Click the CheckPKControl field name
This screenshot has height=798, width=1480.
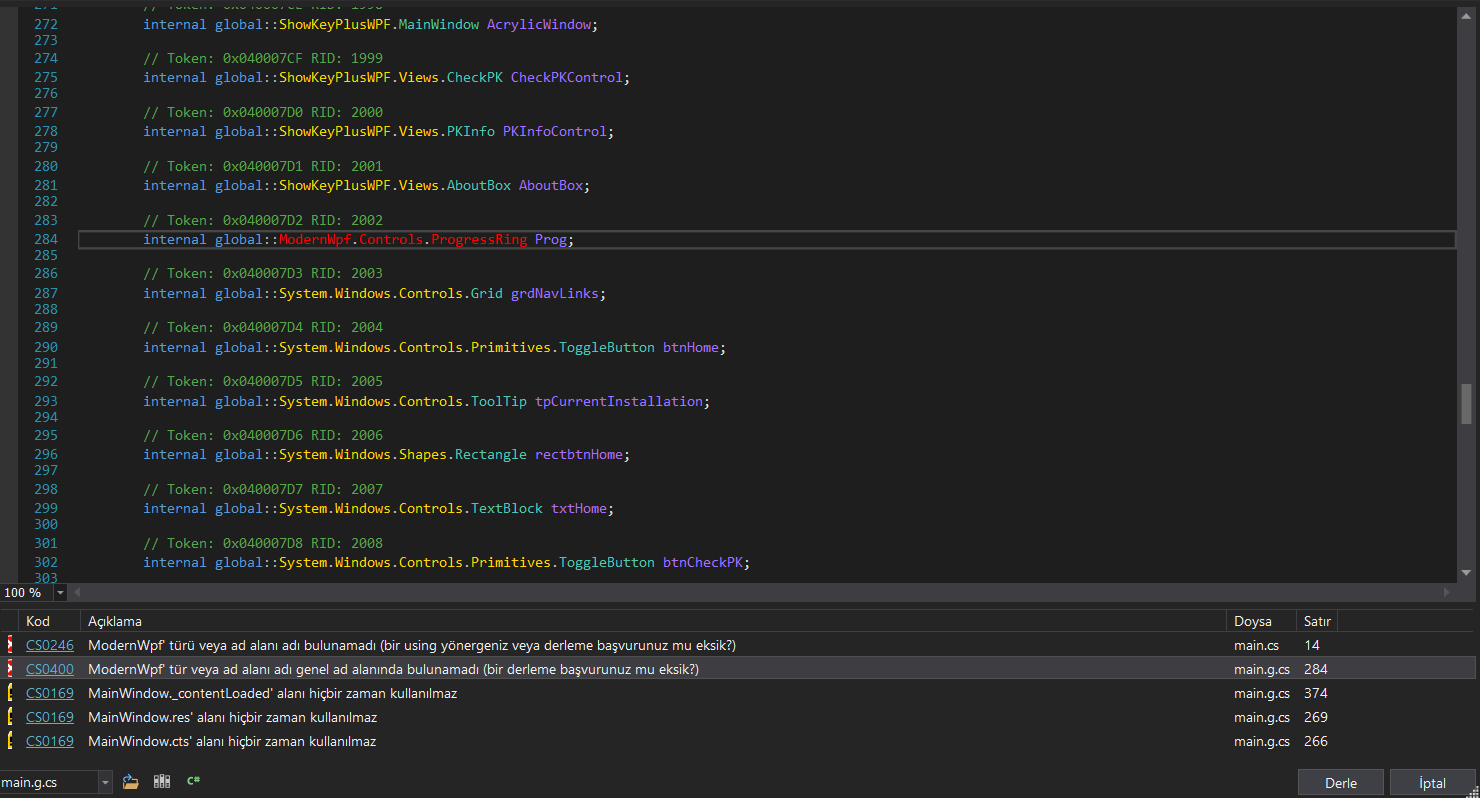(x=567, y=77)
